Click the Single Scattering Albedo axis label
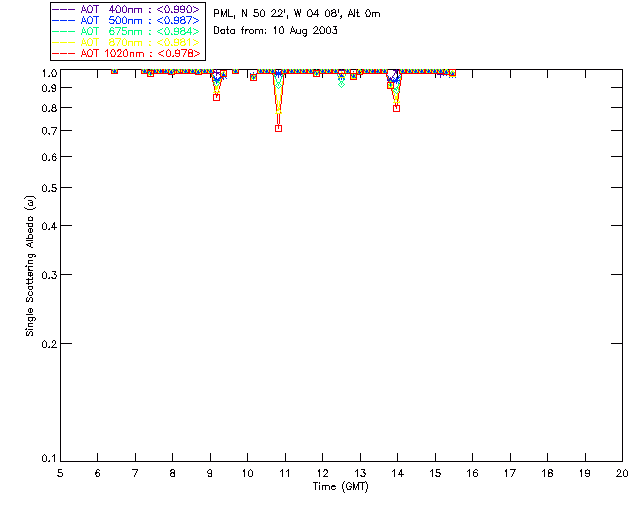 tap(31, 266)
